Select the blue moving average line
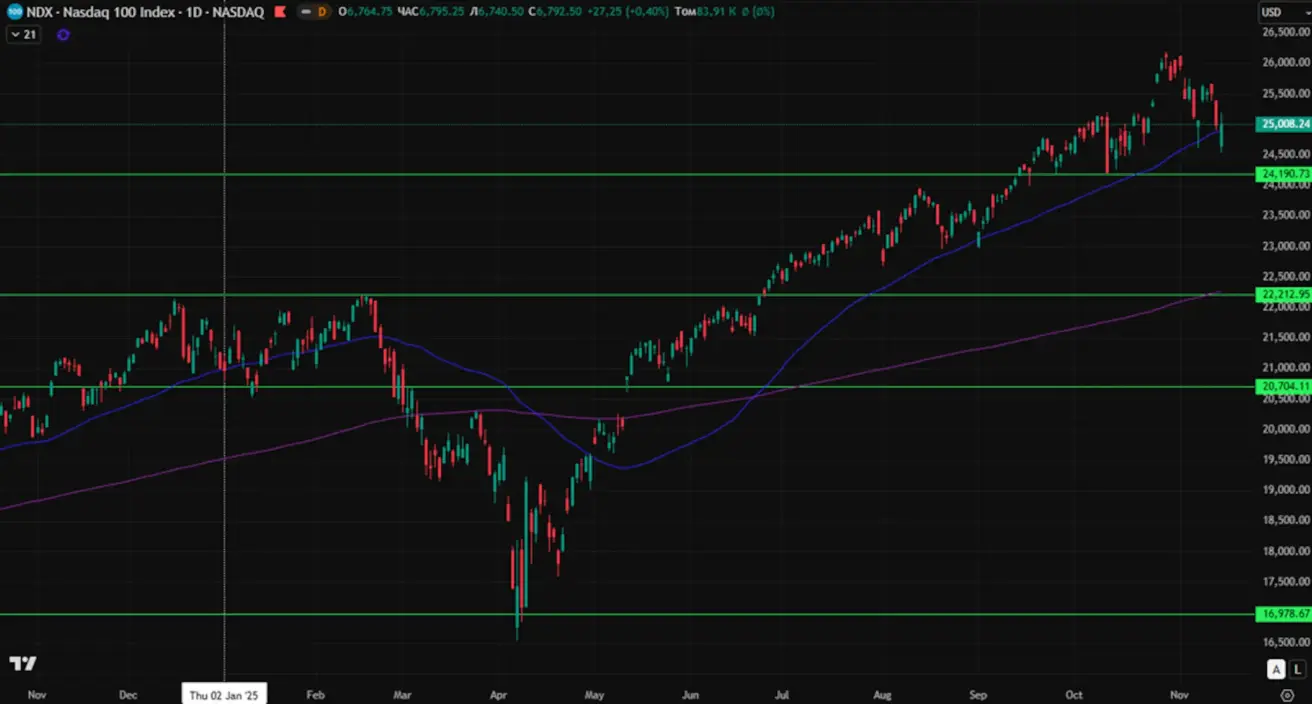 (x=700, y=430)
